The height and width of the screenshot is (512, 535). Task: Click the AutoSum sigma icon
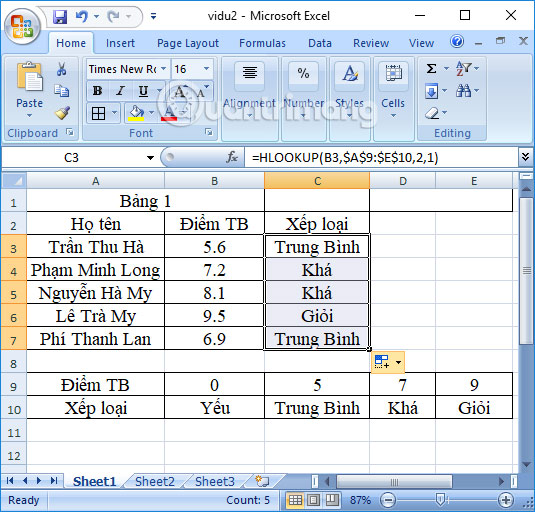point(432,69)
